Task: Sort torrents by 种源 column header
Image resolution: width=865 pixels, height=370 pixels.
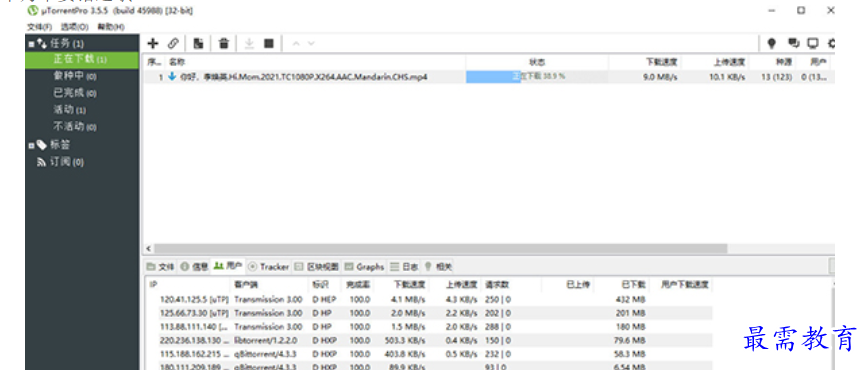Action: point(784,62)
